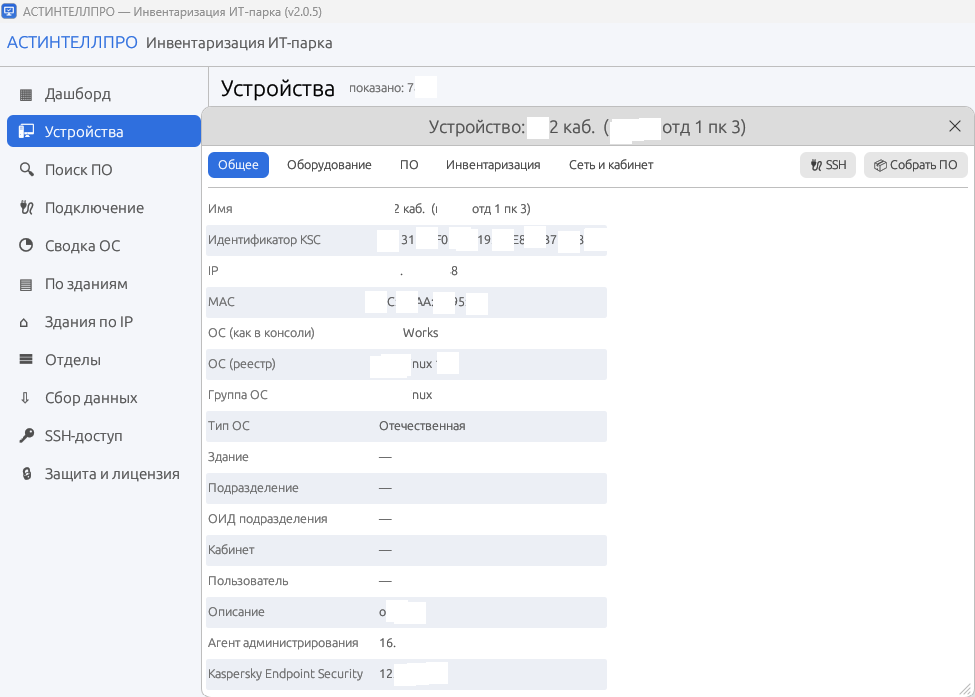Click the Устройства page heading

point(277,88)
